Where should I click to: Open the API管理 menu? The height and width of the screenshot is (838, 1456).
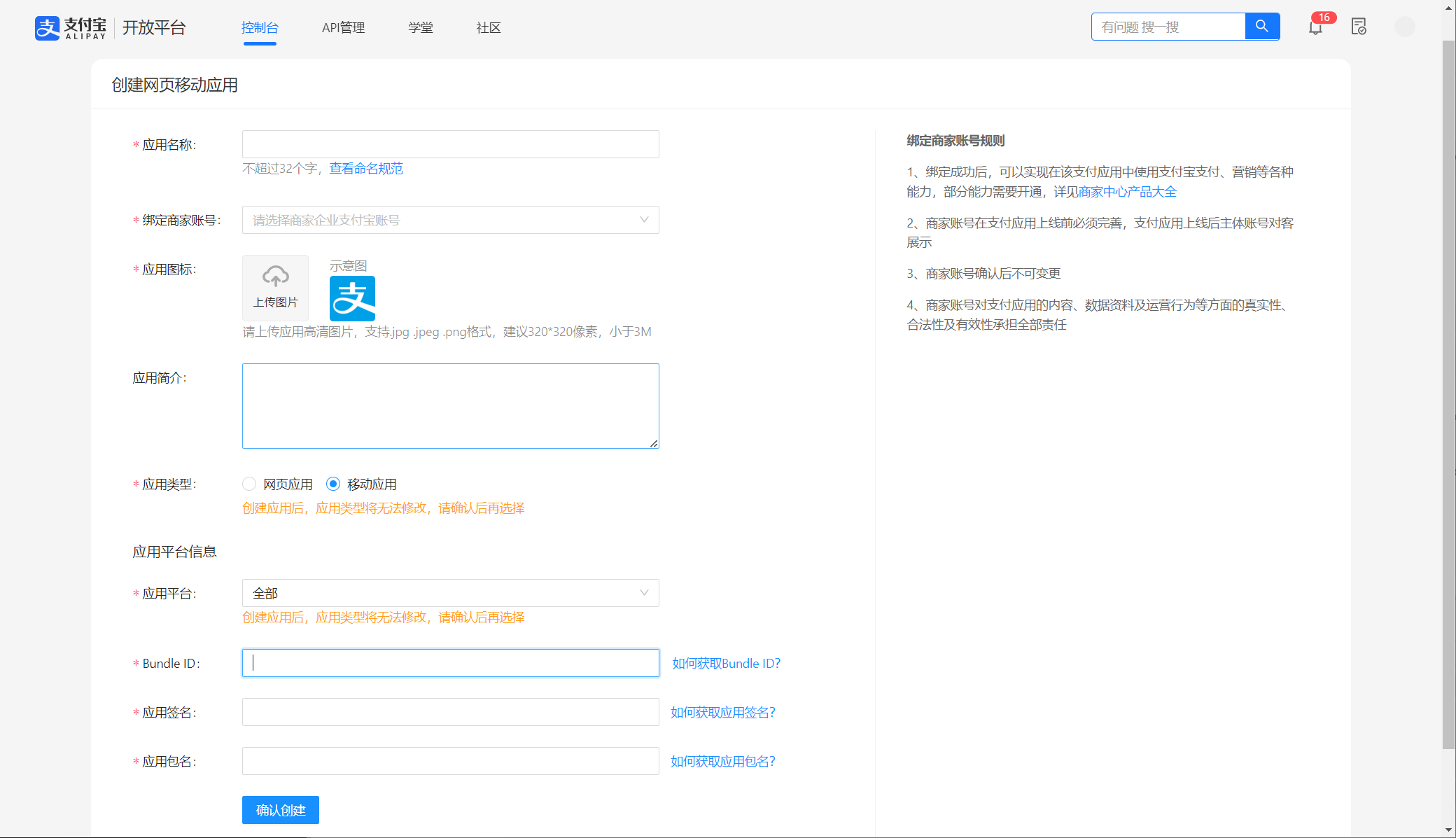click(x=343, y=27)
